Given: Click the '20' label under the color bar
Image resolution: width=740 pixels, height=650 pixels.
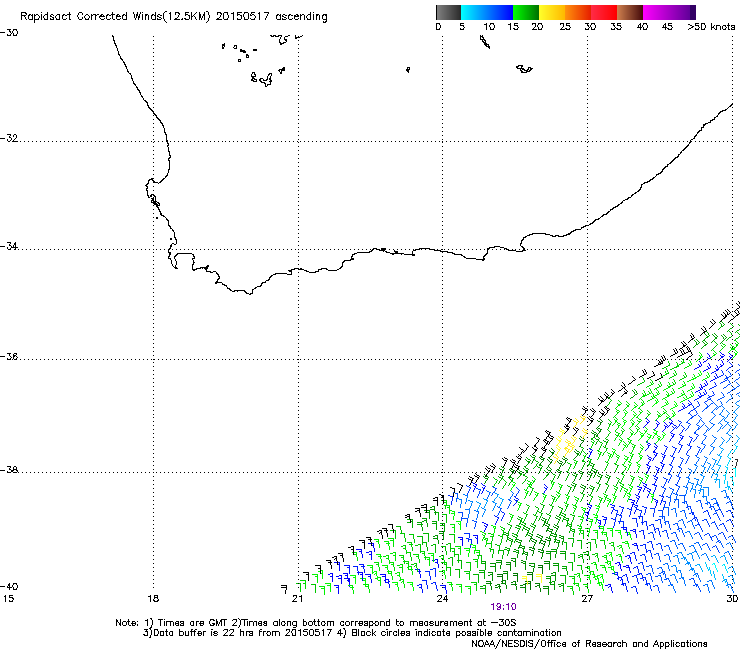Looking at the screenshot, I should coord(537,27).
